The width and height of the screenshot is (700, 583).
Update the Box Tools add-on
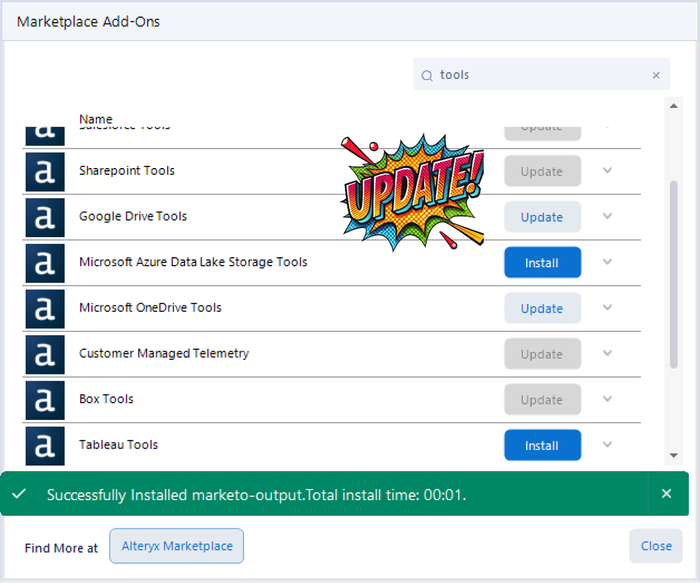[542, 400]
